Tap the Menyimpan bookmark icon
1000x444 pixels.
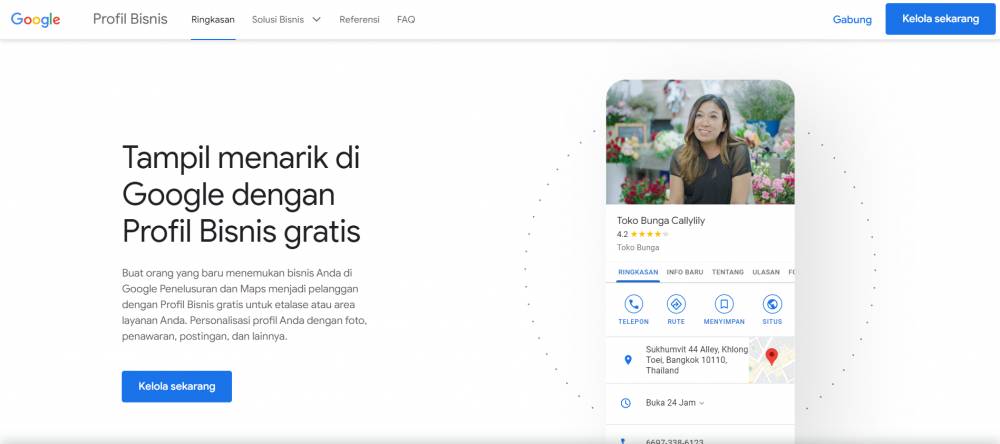[724, 304]
